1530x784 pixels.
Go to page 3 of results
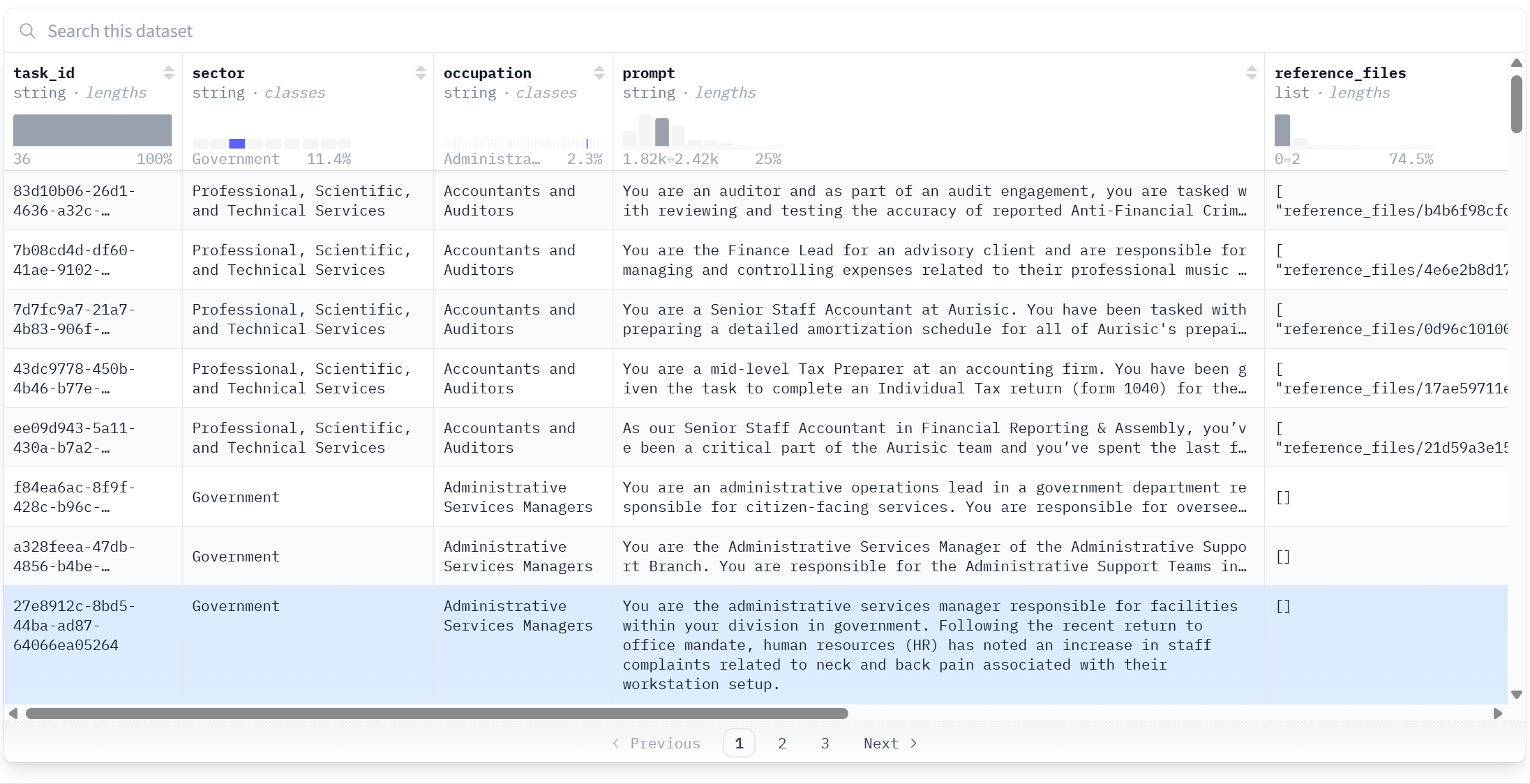[x=825, y=744]
